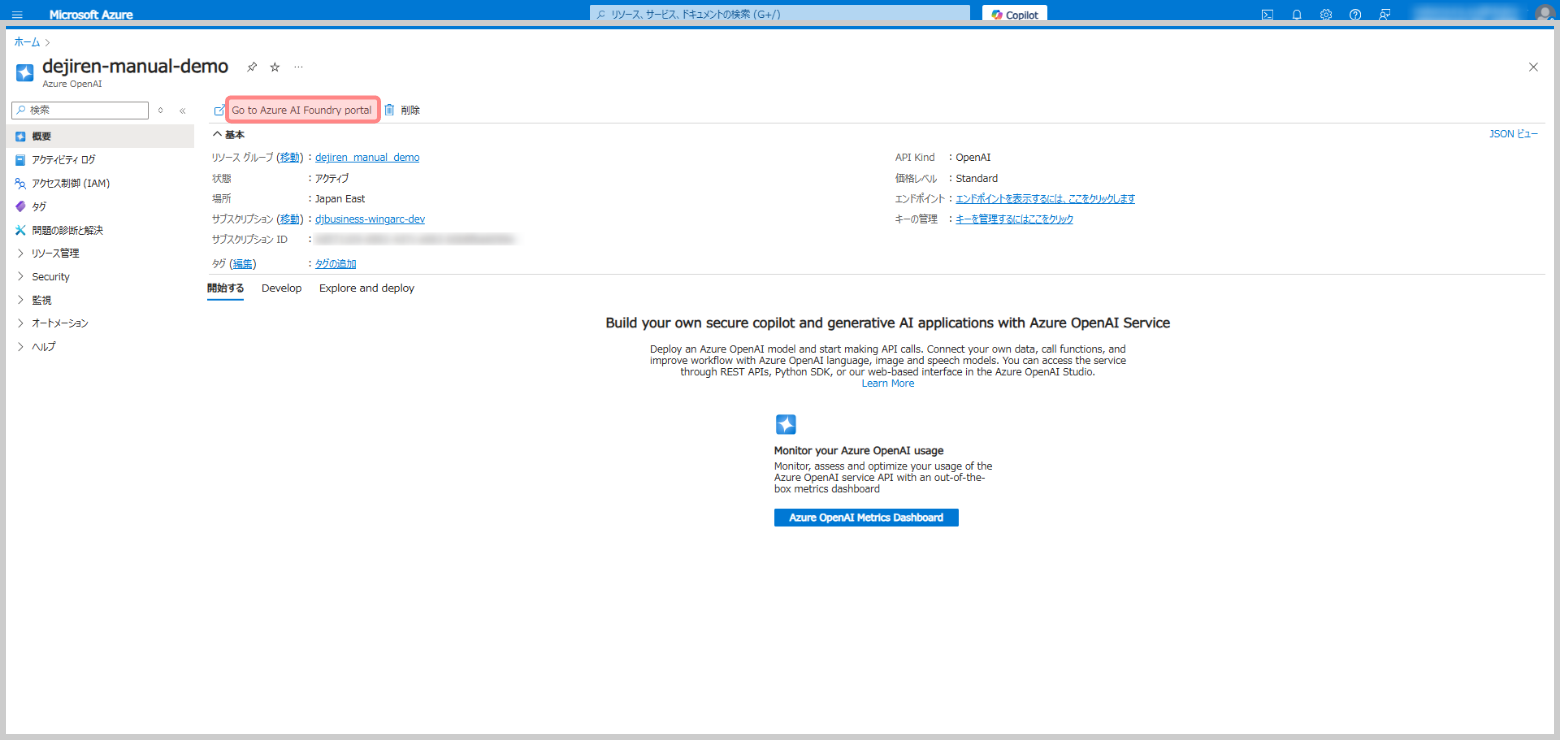Add dejiren-manual-demo to favorites star

click(x=275, y=67)
